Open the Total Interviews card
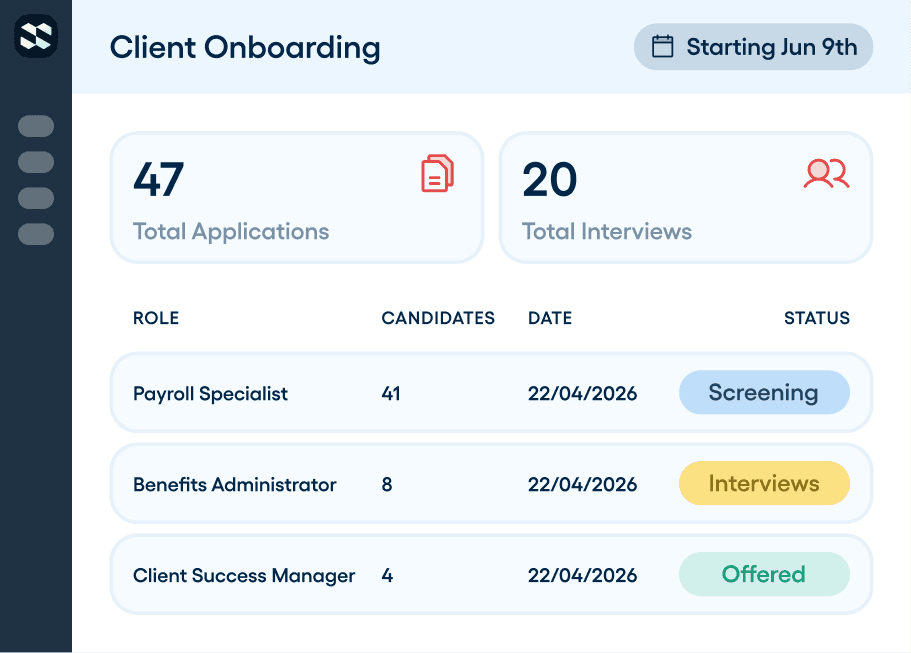The image size is (911, 653). click(686, 198)
